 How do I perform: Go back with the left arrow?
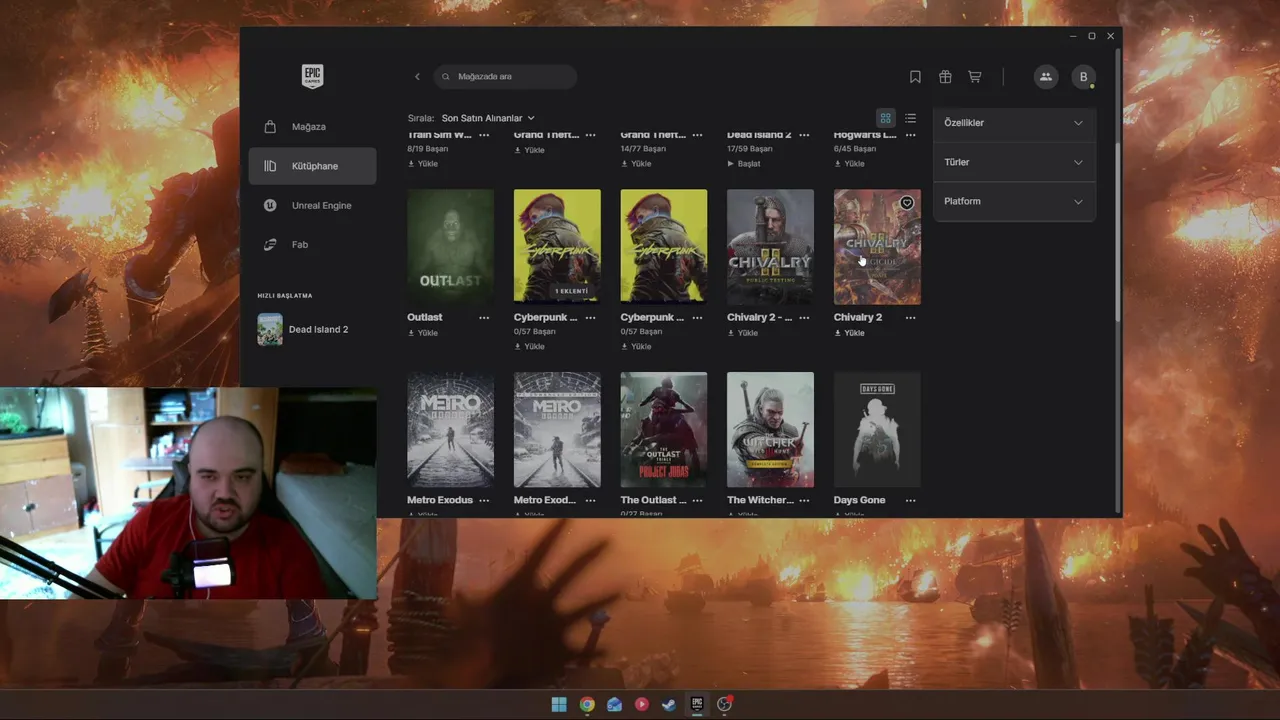pos(418,76)
